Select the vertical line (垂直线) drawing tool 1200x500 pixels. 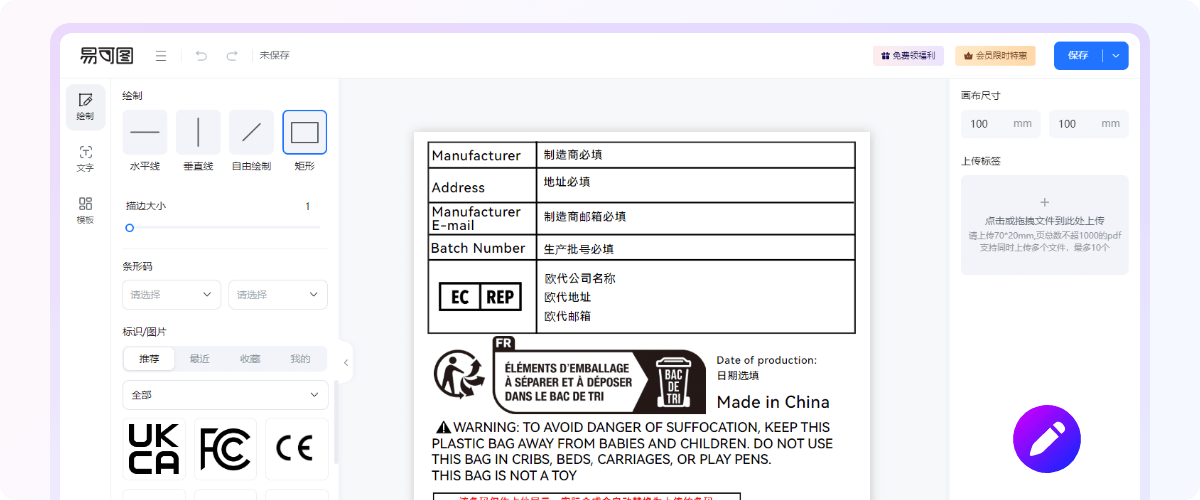198,132
